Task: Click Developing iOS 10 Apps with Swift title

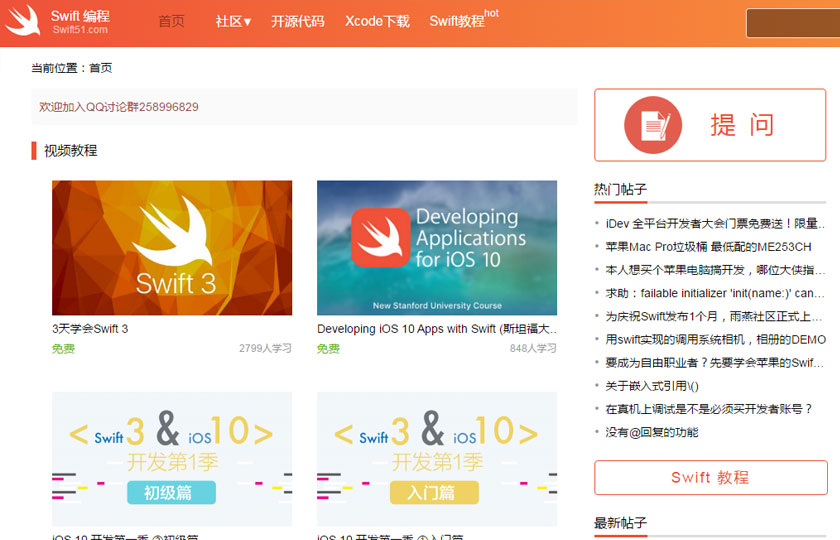Action: (x=437, y=329)
